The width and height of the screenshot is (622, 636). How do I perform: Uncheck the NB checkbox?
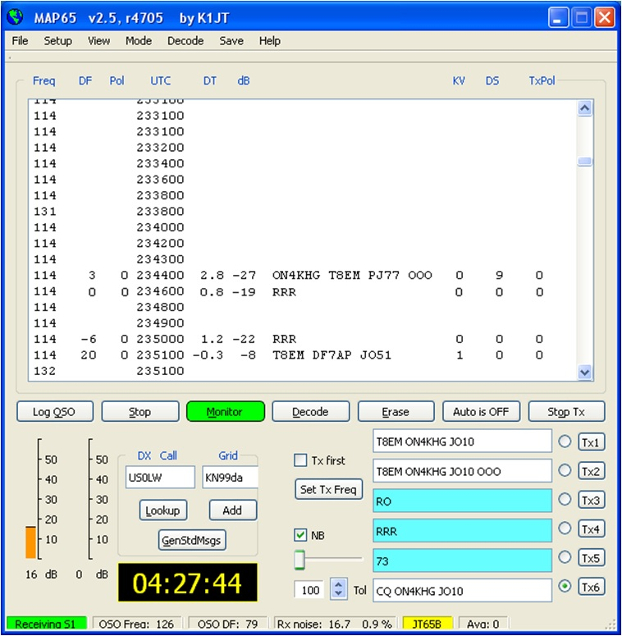(x=300, y=535)
